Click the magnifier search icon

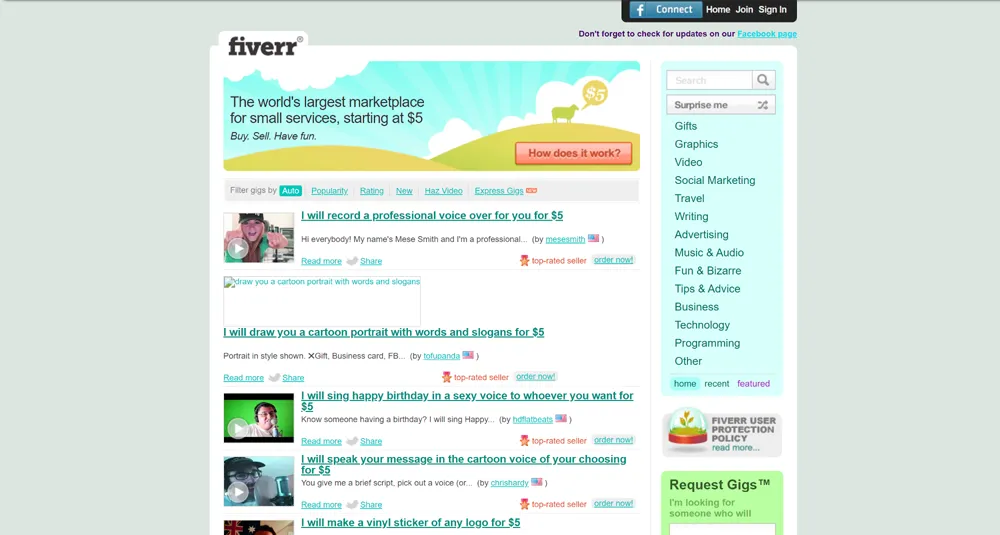pos(763,80)
